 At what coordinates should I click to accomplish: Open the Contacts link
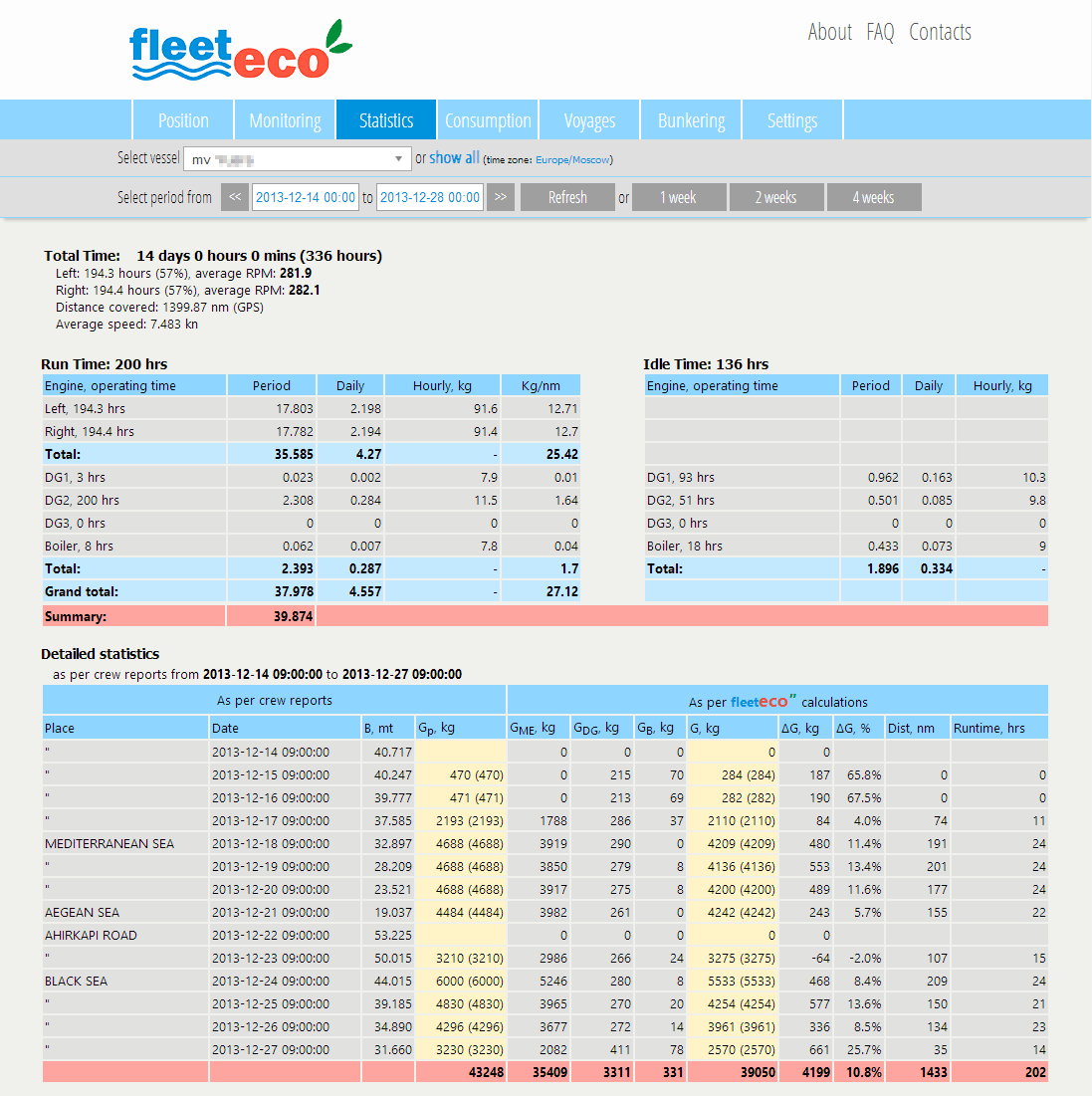pos(941,32)
